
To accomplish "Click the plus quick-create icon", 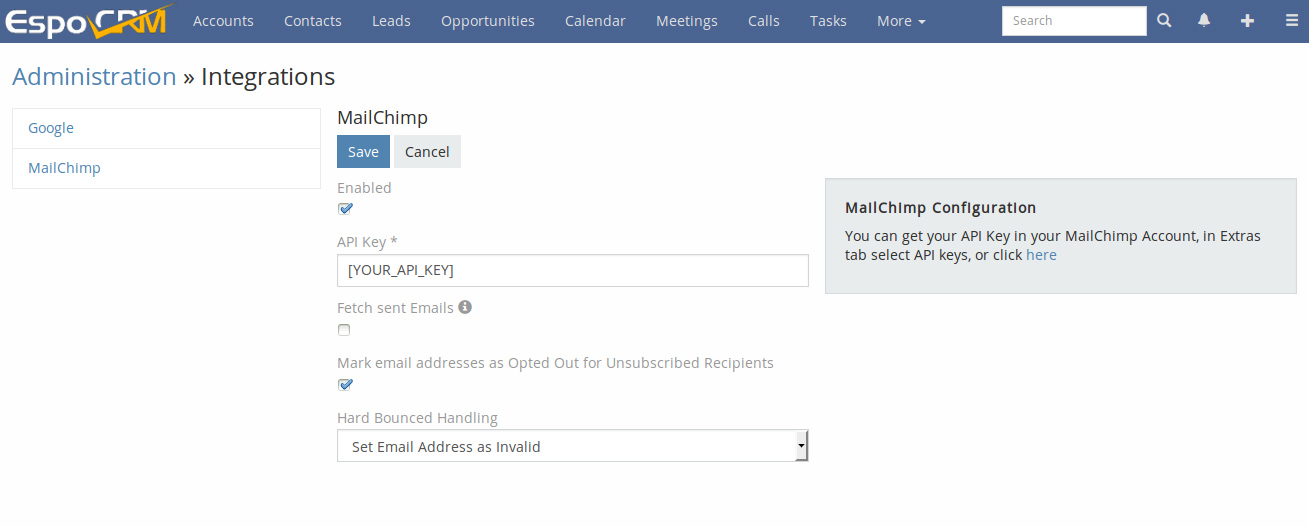I will 1247,20.
